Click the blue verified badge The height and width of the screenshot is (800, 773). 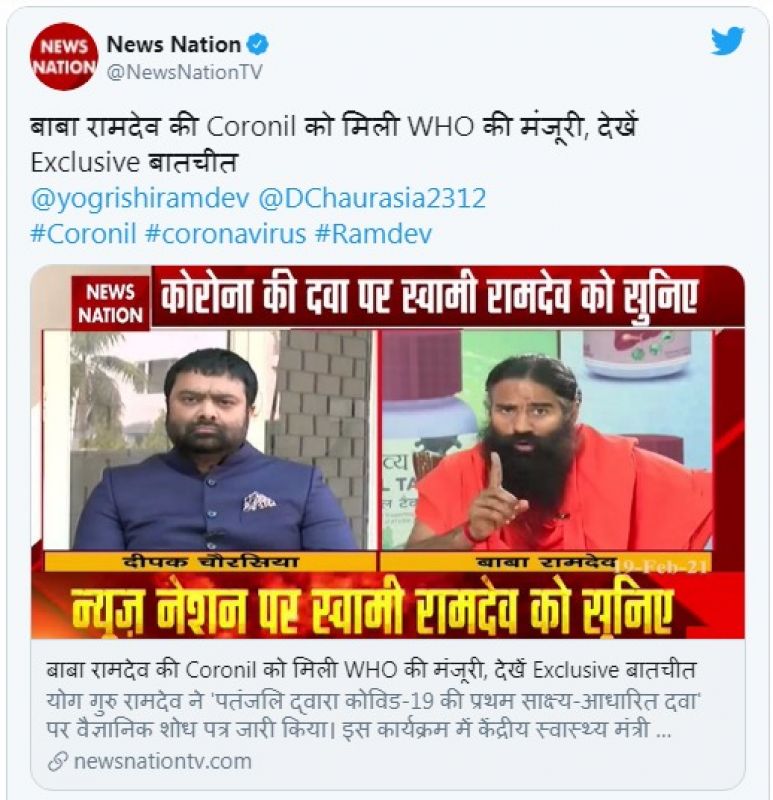[258, 44]
